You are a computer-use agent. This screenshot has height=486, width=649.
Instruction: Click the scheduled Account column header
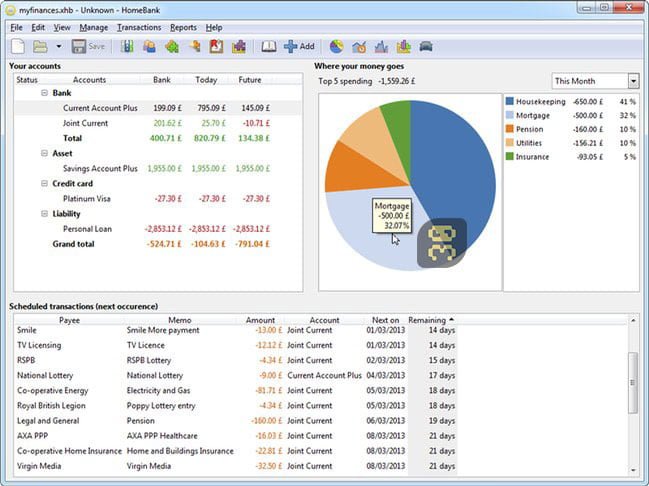point(324,320)
